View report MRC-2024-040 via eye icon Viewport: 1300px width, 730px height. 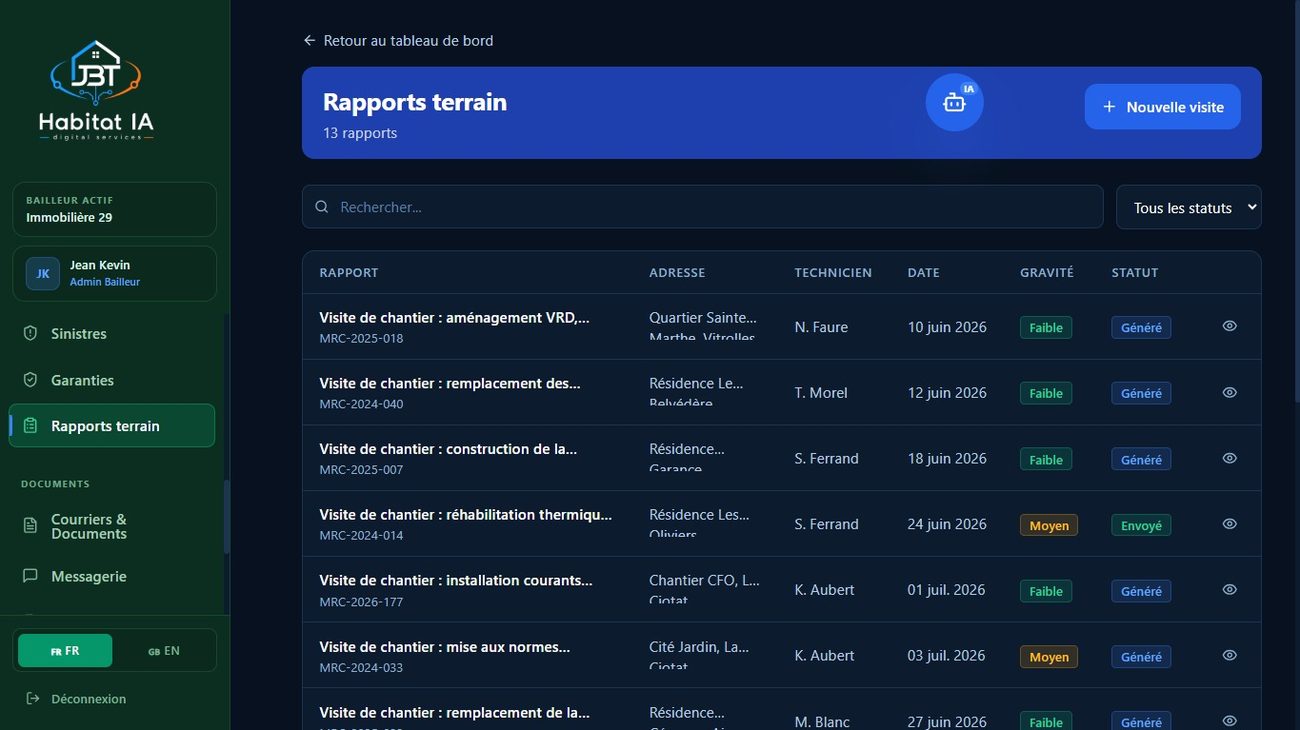(x=1230, y=392)
